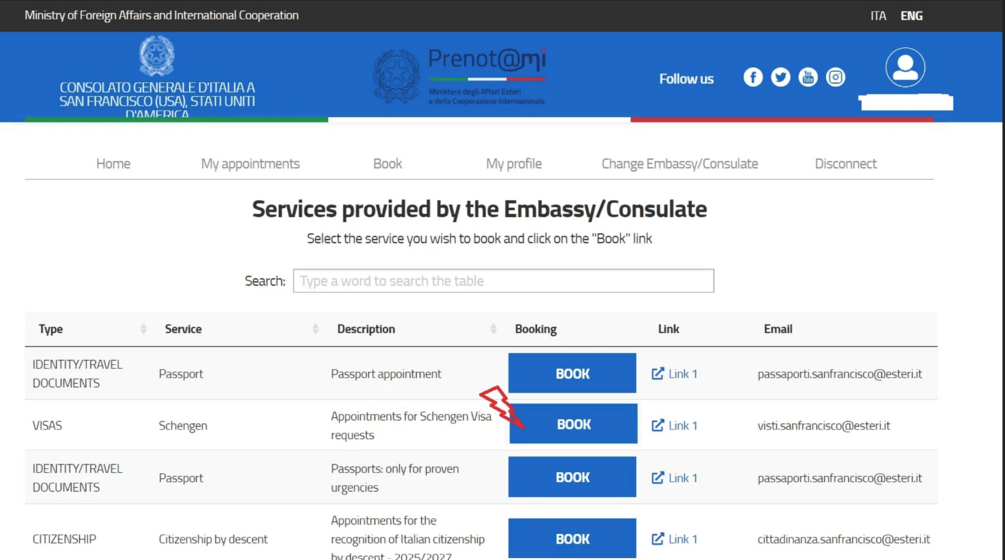Click the Consolato Generale emblem logo
1005x560 pixels.
click(157, 56)
